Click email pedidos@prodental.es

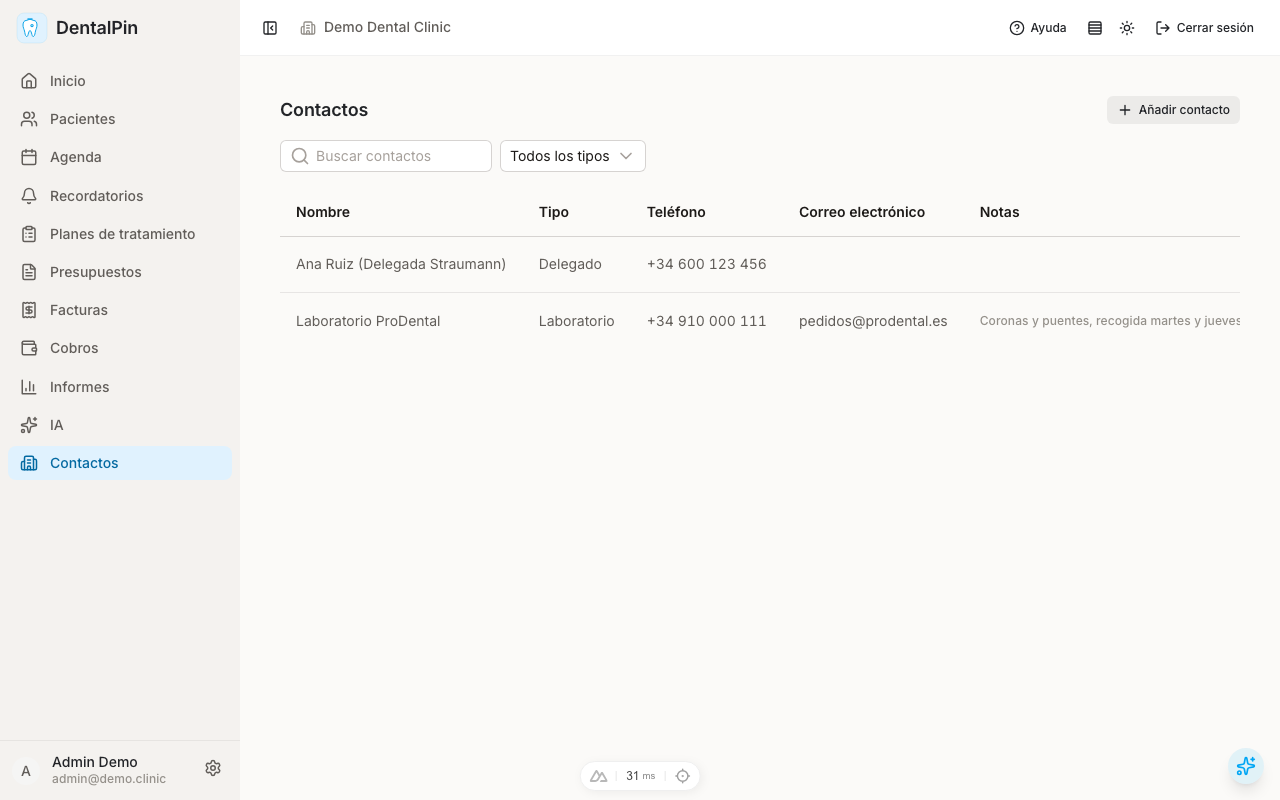pyautogui.click(x=873, y=321)
